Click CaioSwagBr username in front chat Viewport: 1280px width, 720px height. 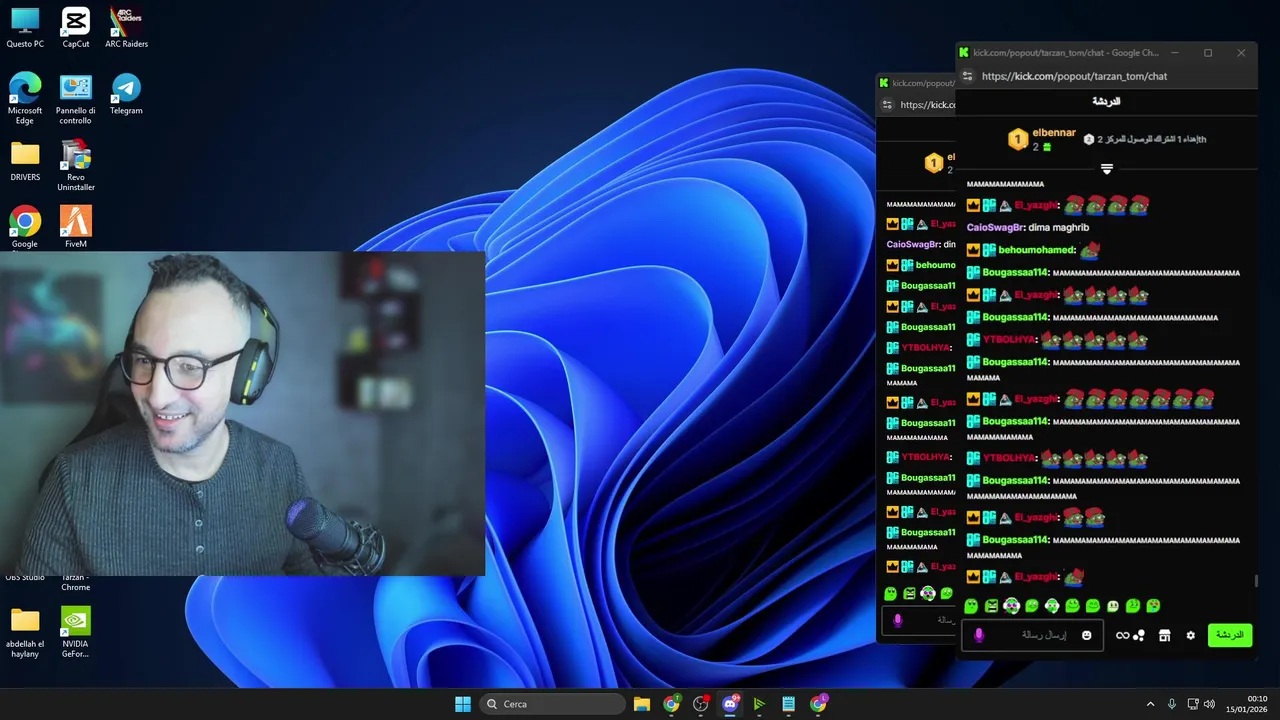click(x=993, y=228)
